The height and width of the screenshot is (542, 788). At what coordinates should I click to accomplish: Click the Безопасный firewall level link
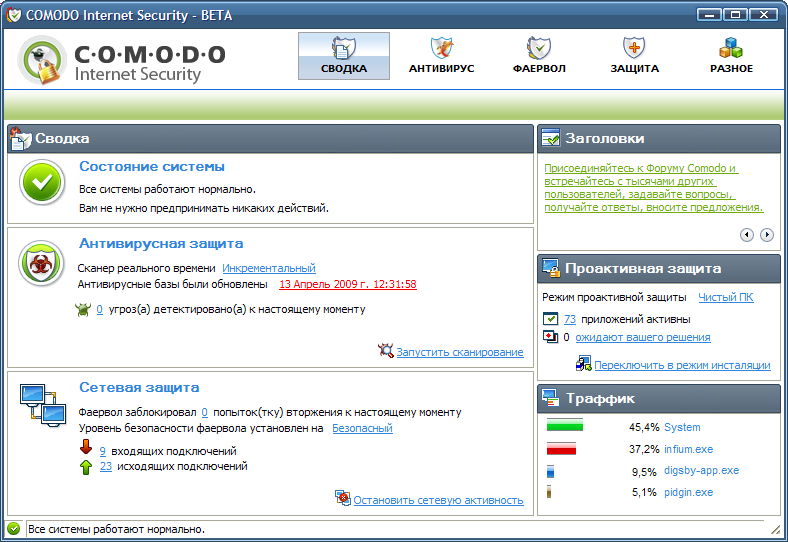coord(362,428)
